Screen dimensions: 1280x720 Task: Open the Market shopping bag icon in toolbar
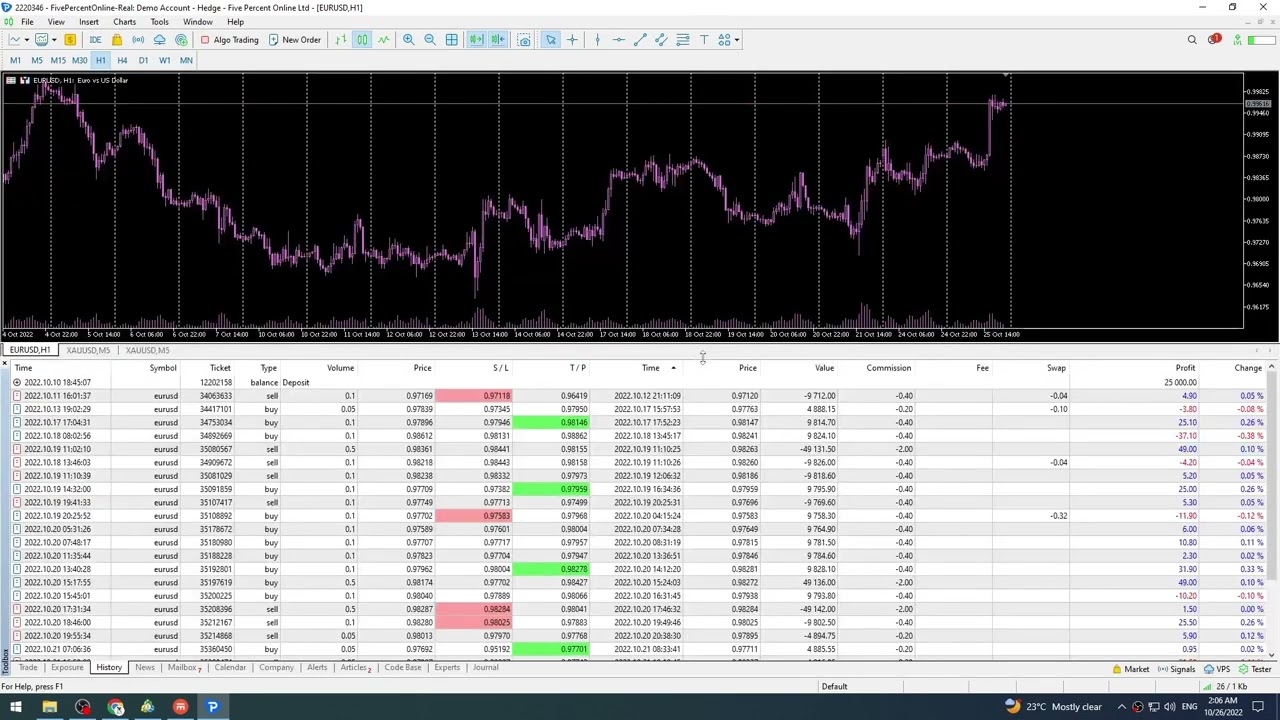click(x=117, y=40)
